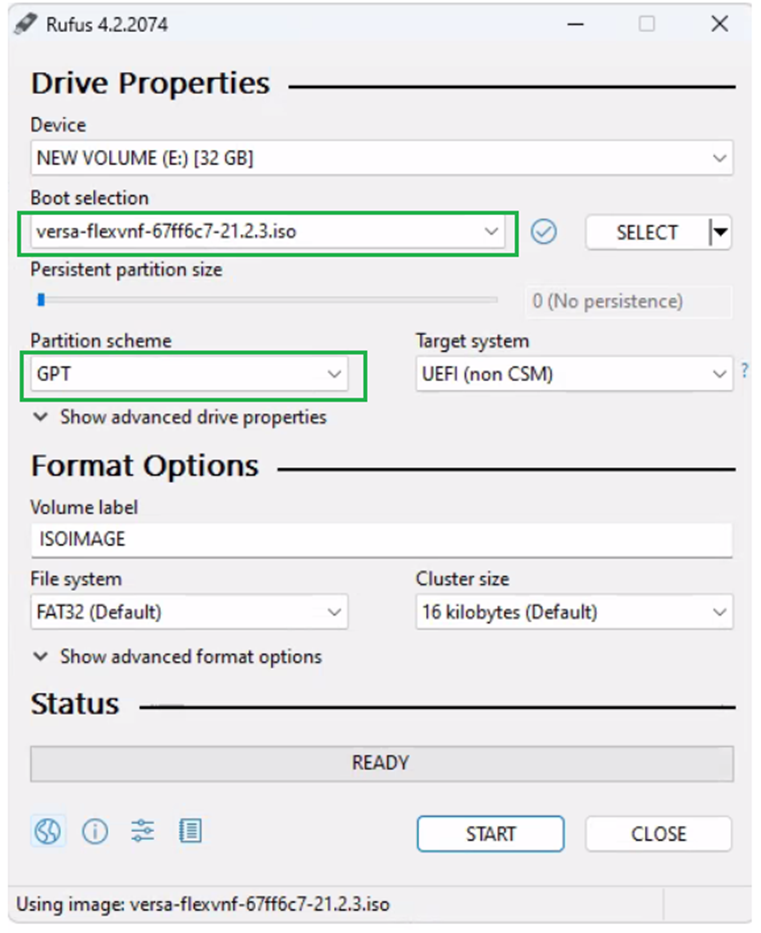Close the Rufus window with X
The image size is (761, 933).
click(x=720, y=24)
